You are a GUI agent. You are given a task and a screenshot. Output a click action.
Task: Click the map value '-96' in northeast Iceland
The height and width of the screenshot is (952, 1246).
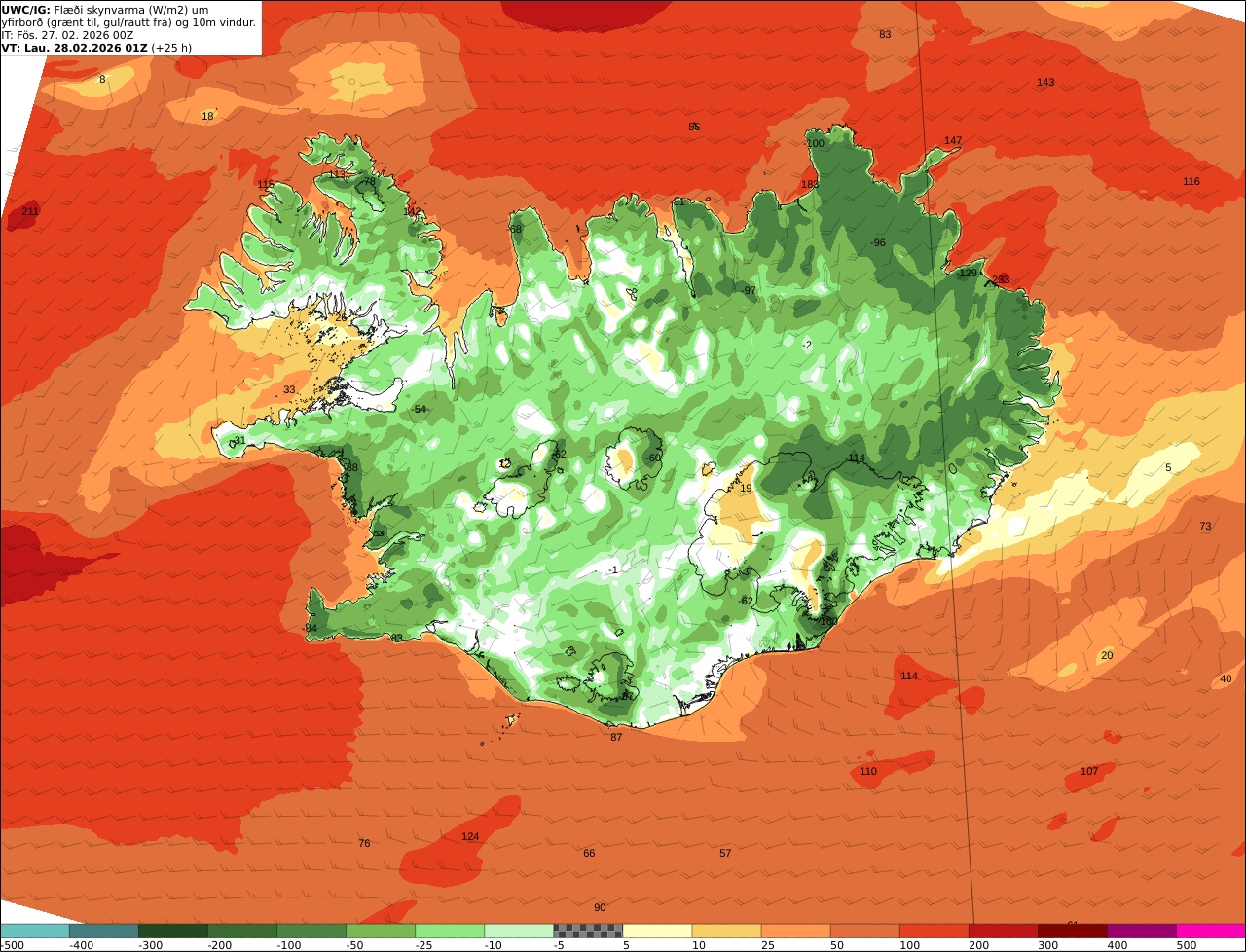tap(877, 242)
